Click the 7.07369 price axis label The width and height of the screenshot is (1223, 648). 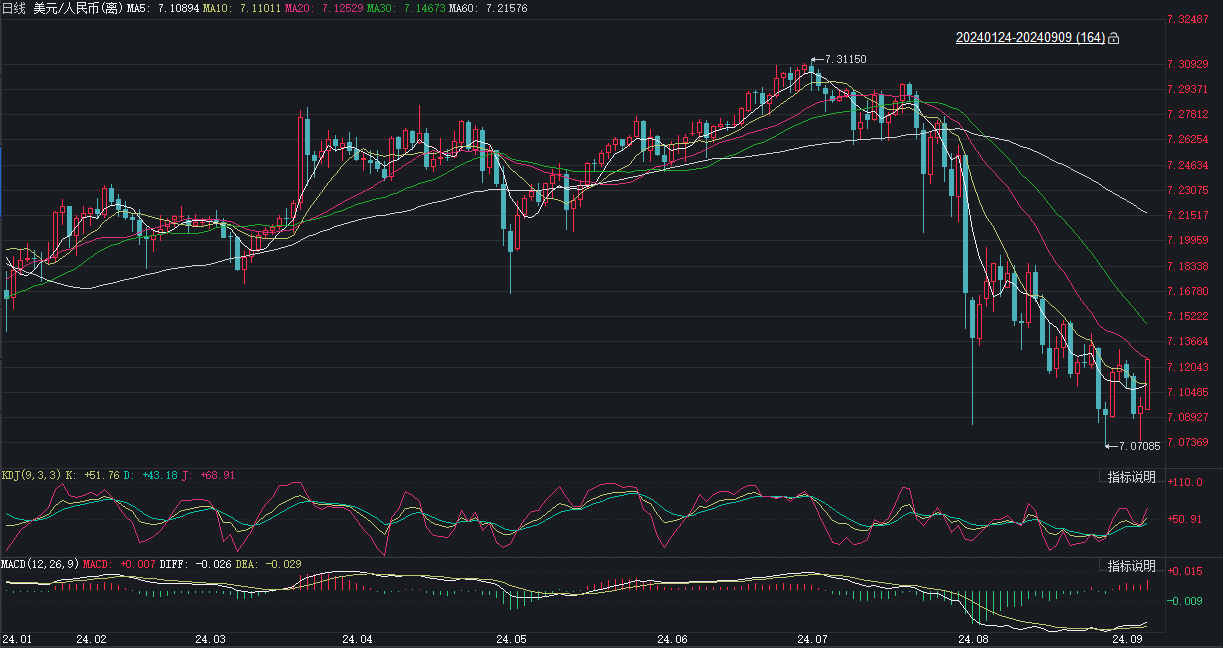pos(1188,442)
